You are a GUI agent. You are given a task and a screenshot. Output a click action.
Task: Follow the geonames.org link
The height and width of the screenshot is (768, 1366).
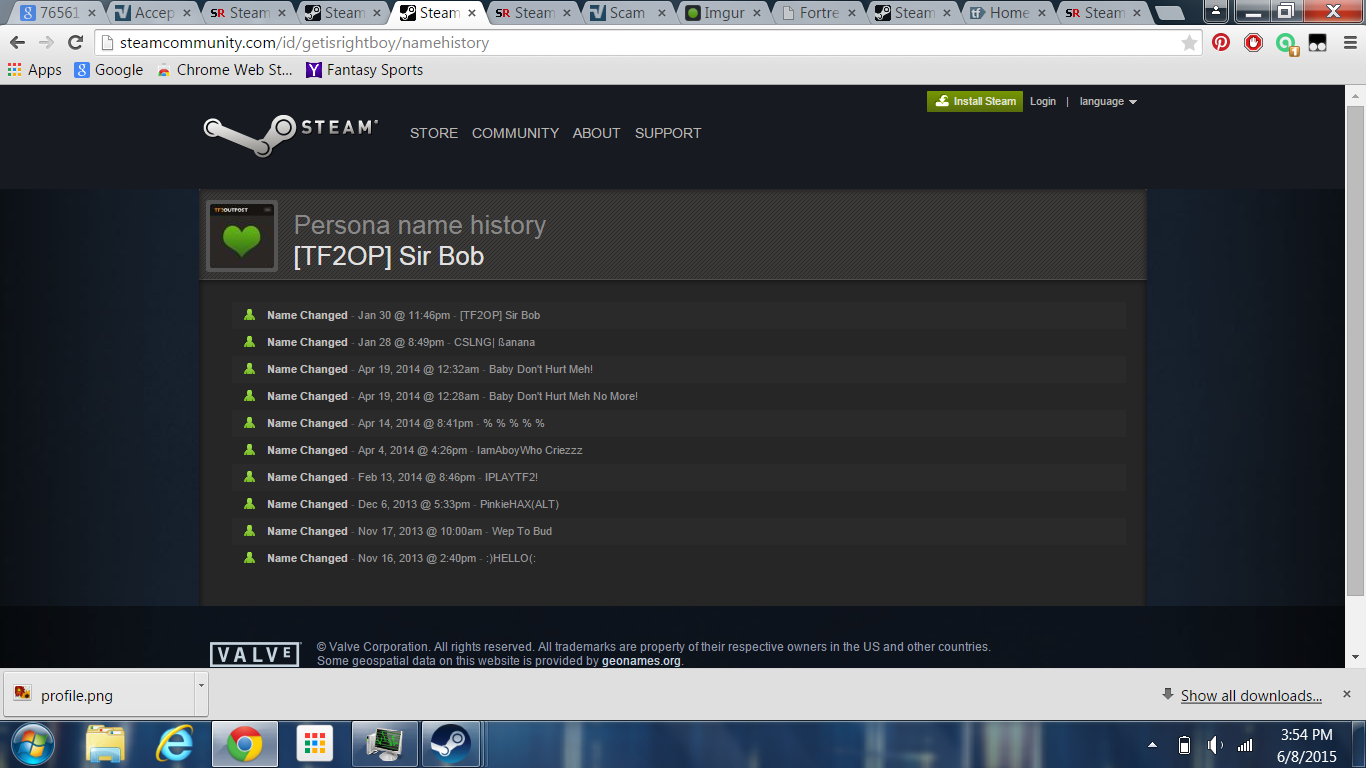pos(641,661)
